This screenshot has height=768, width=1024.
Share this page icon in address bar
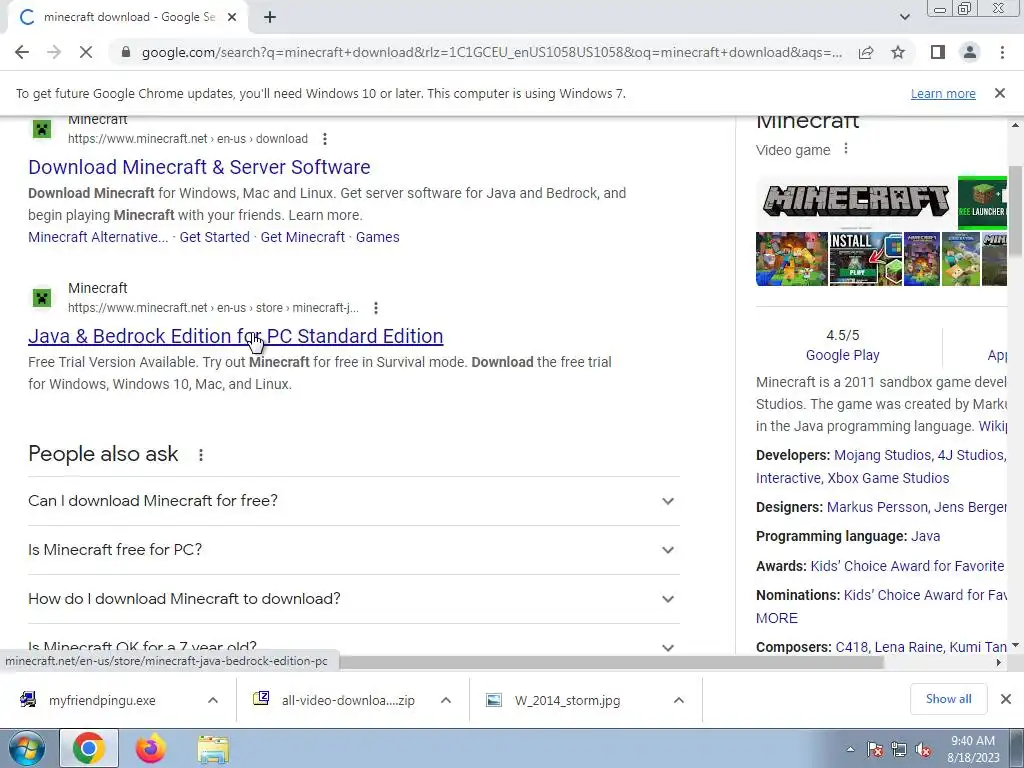click(866, 52)
